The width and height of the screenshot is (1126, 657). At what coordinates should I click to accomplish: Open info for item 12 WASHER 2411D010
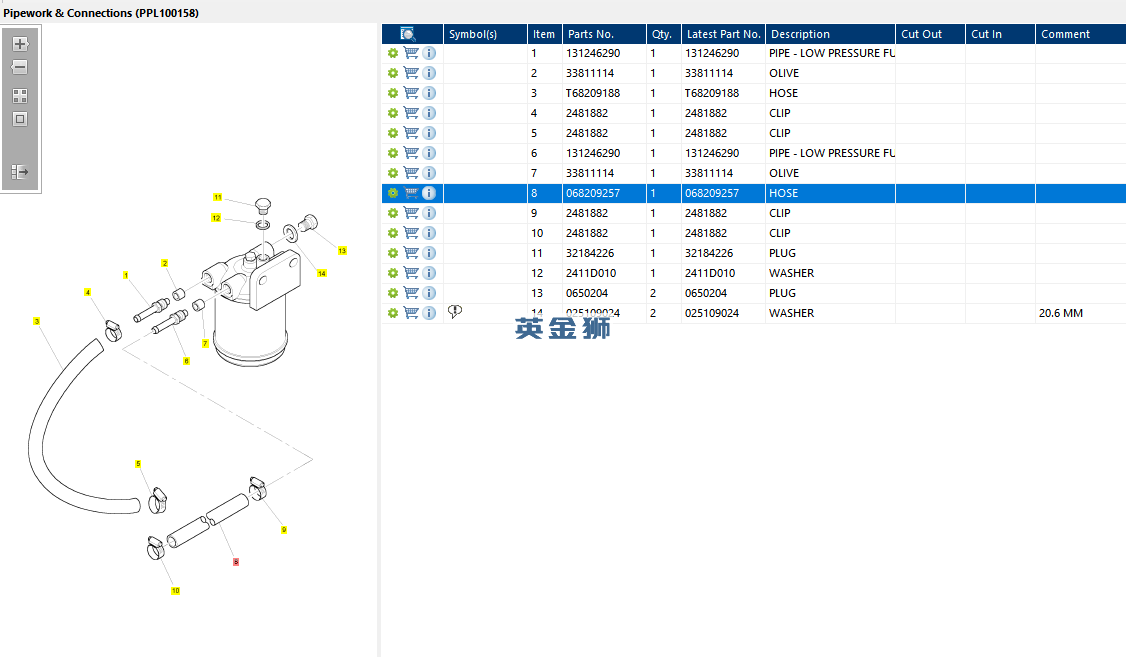pos(429,273)
